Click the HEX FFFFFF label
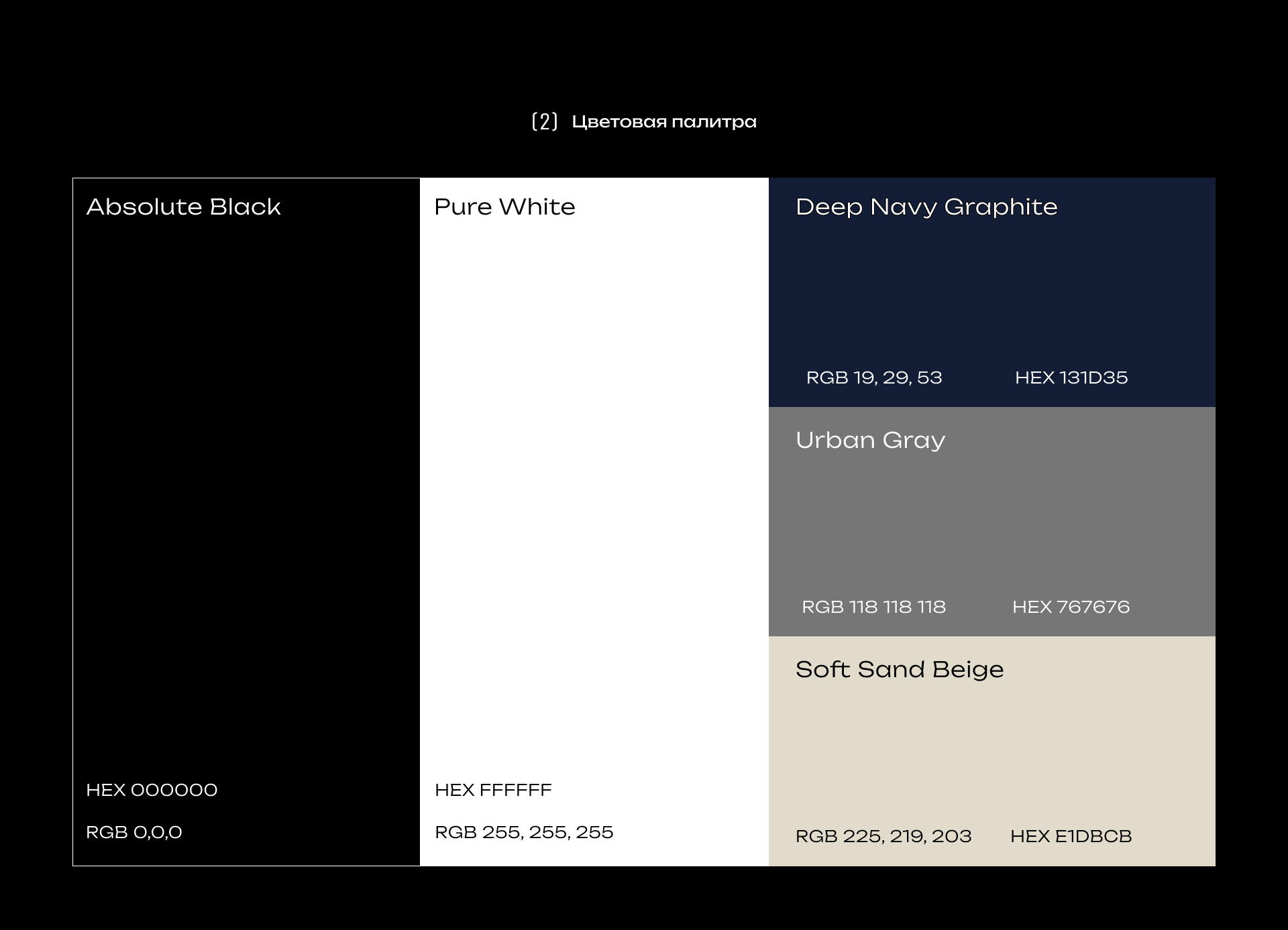This screenshot has width=1288, height=930. 493,790
